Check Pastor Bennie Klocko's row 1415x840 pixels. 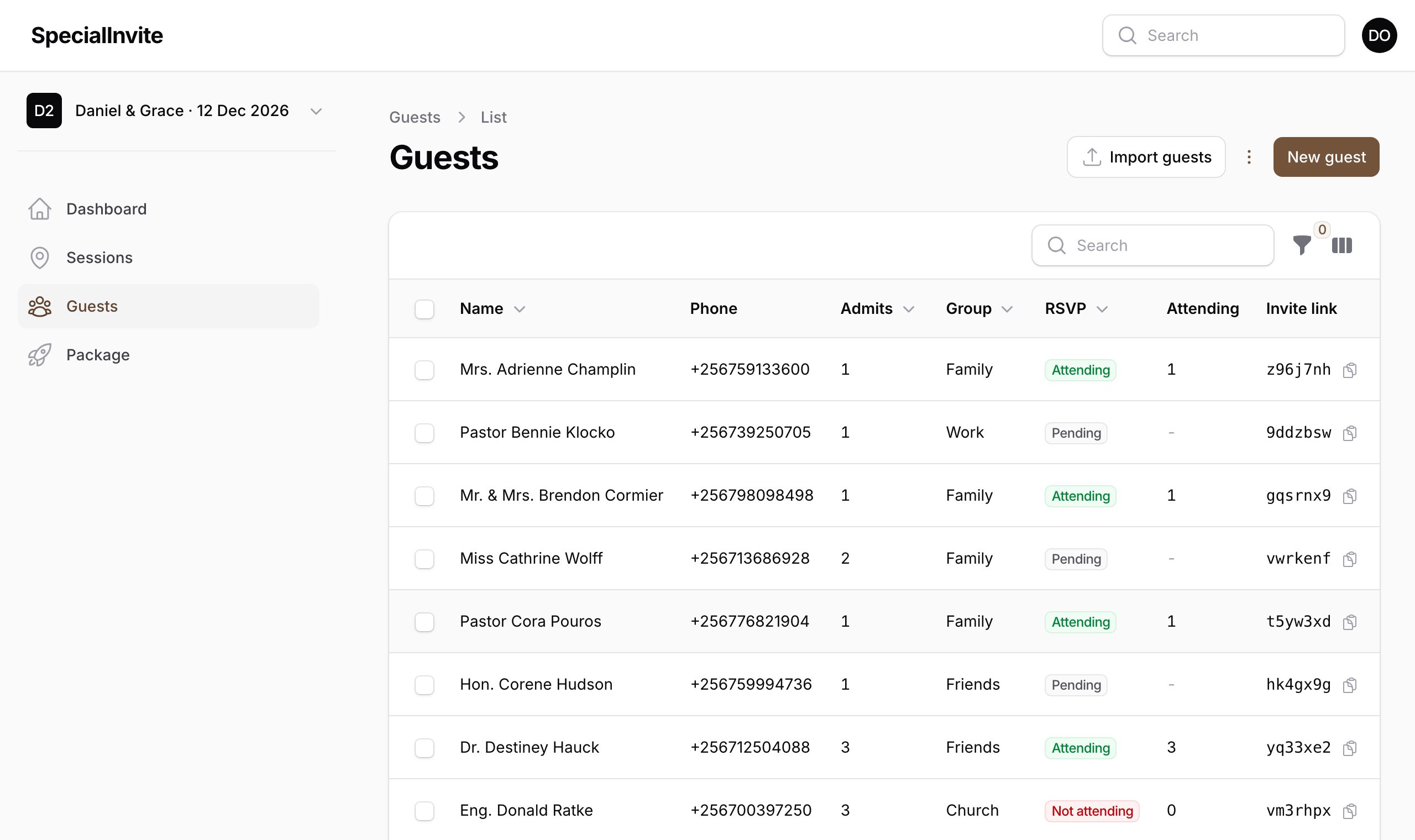424,433
